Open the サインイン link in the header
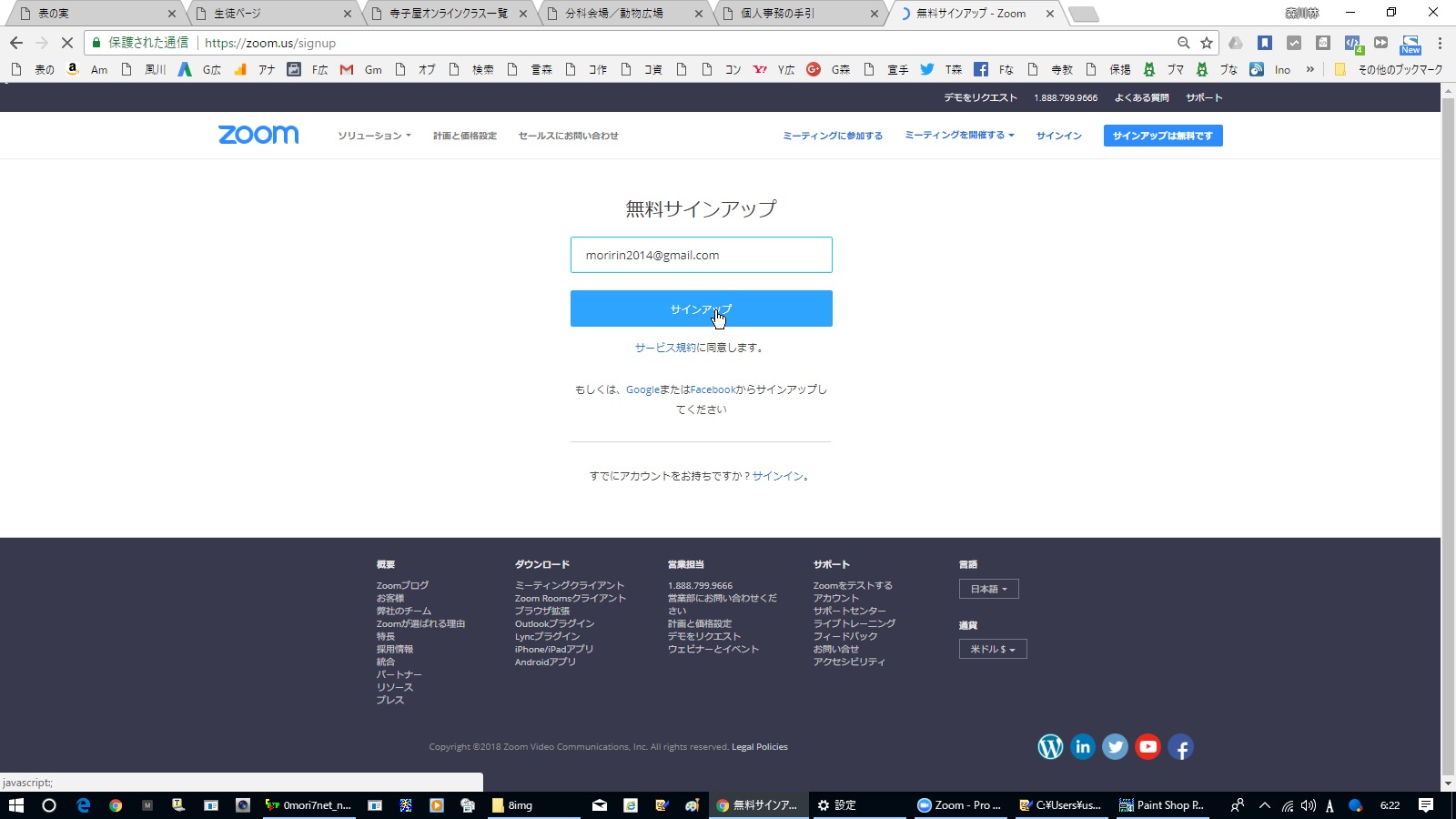This screenshot has width=1456, height=819. (x=1059, y=136)
